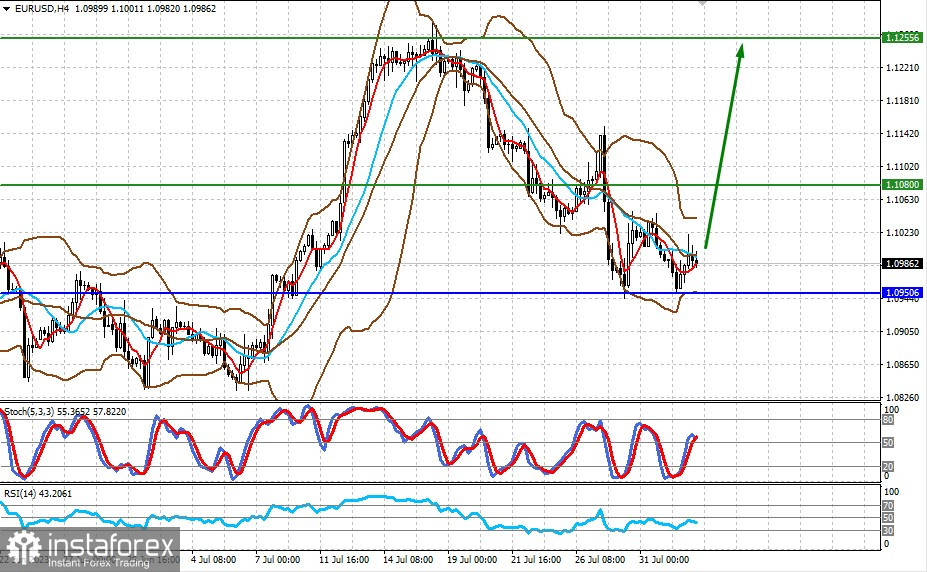Click the EURUSD,H4 chart title
Image resolution: width=927 pixels, height=572 pixels.
pyautogui.click(x=41, y=9)
